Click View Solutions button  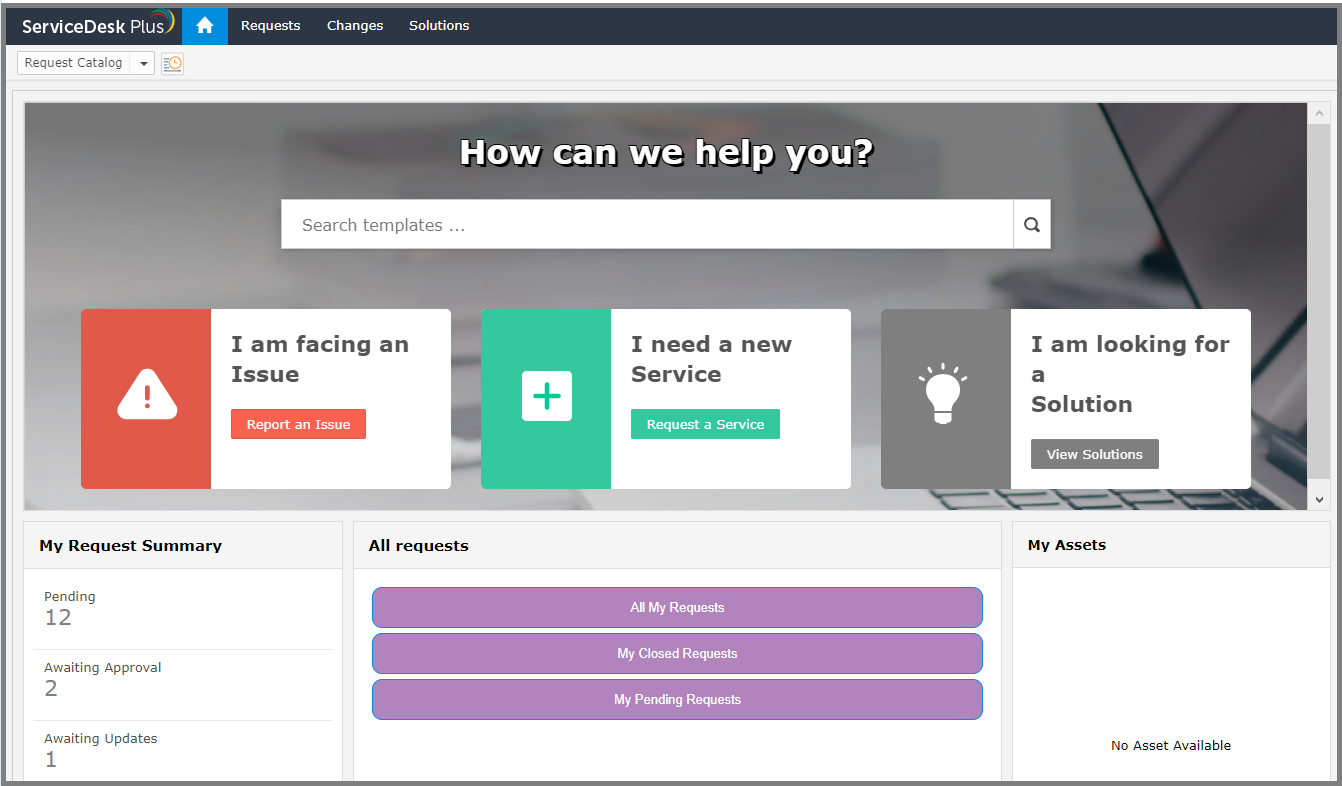point(1094,454)
